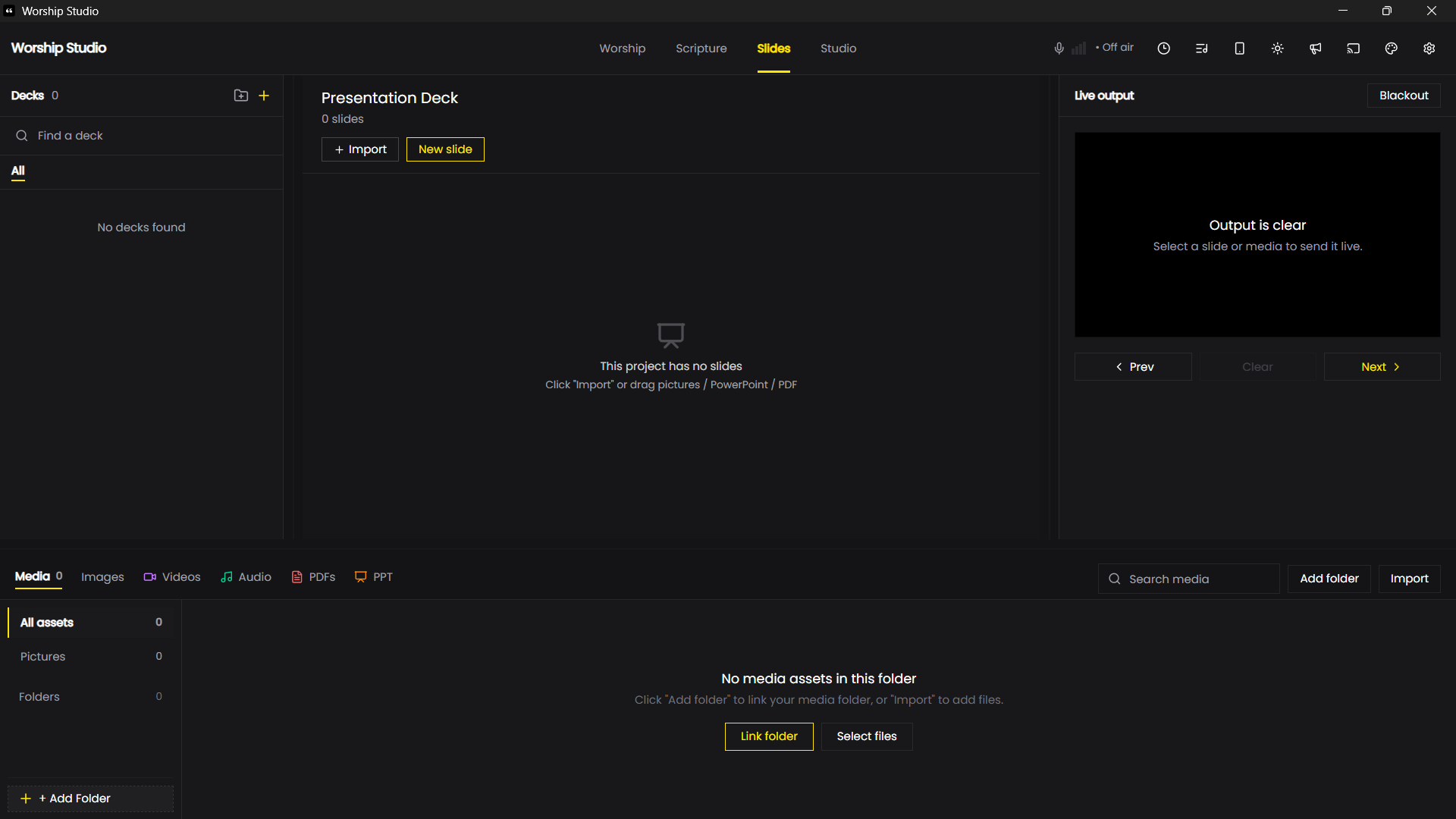Filter media by PDFs
This screenshot has height=819, width=1456.
313,577
